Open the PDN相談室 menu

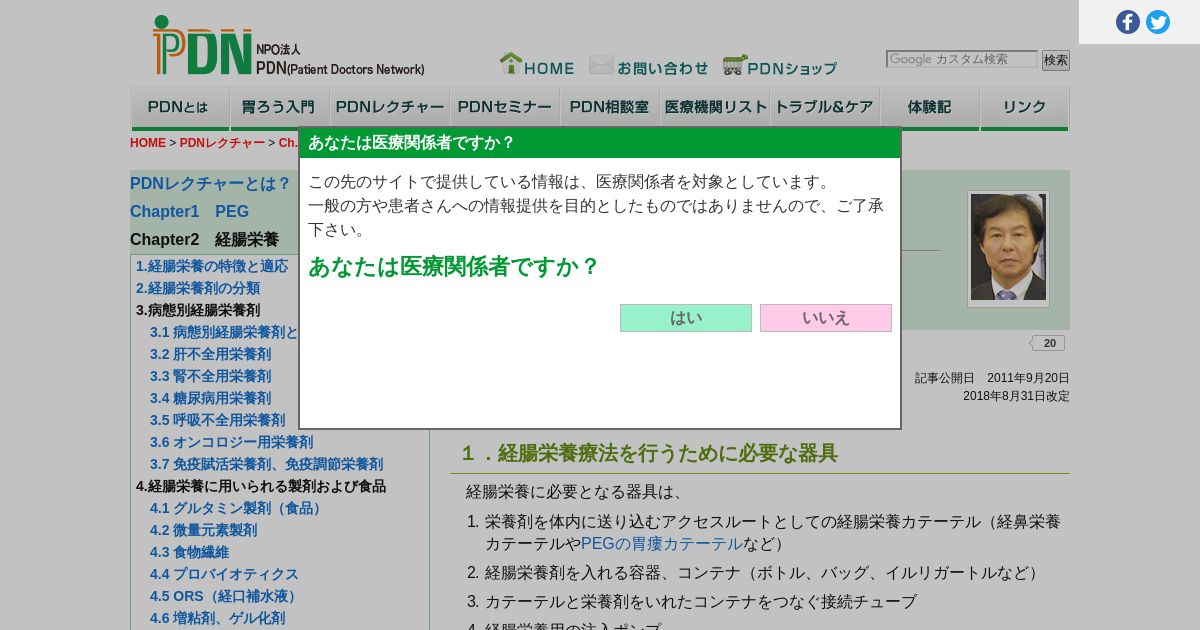click(610, 108)
